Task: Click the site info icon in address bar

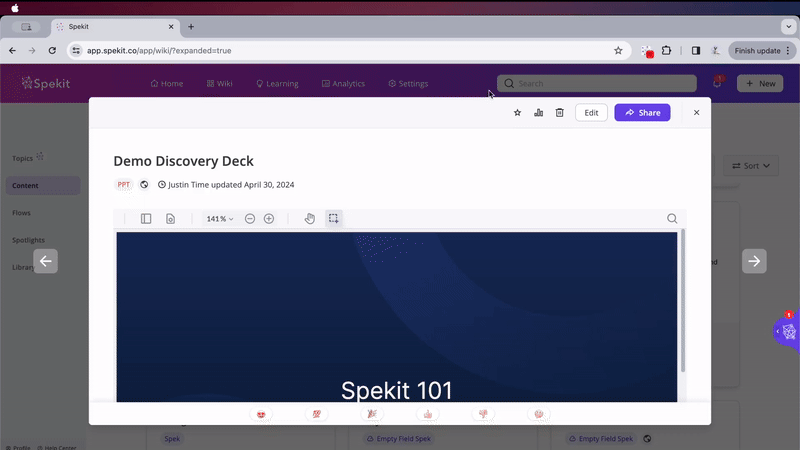Action: click(x=76, y=51)
